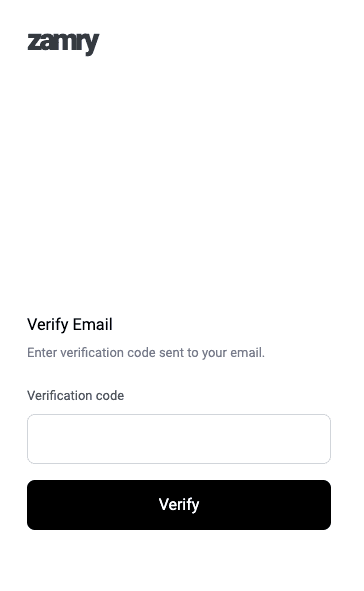Click the Verify button
The height and width of the screenshot is (591, 364).
(x=179, y=505)
